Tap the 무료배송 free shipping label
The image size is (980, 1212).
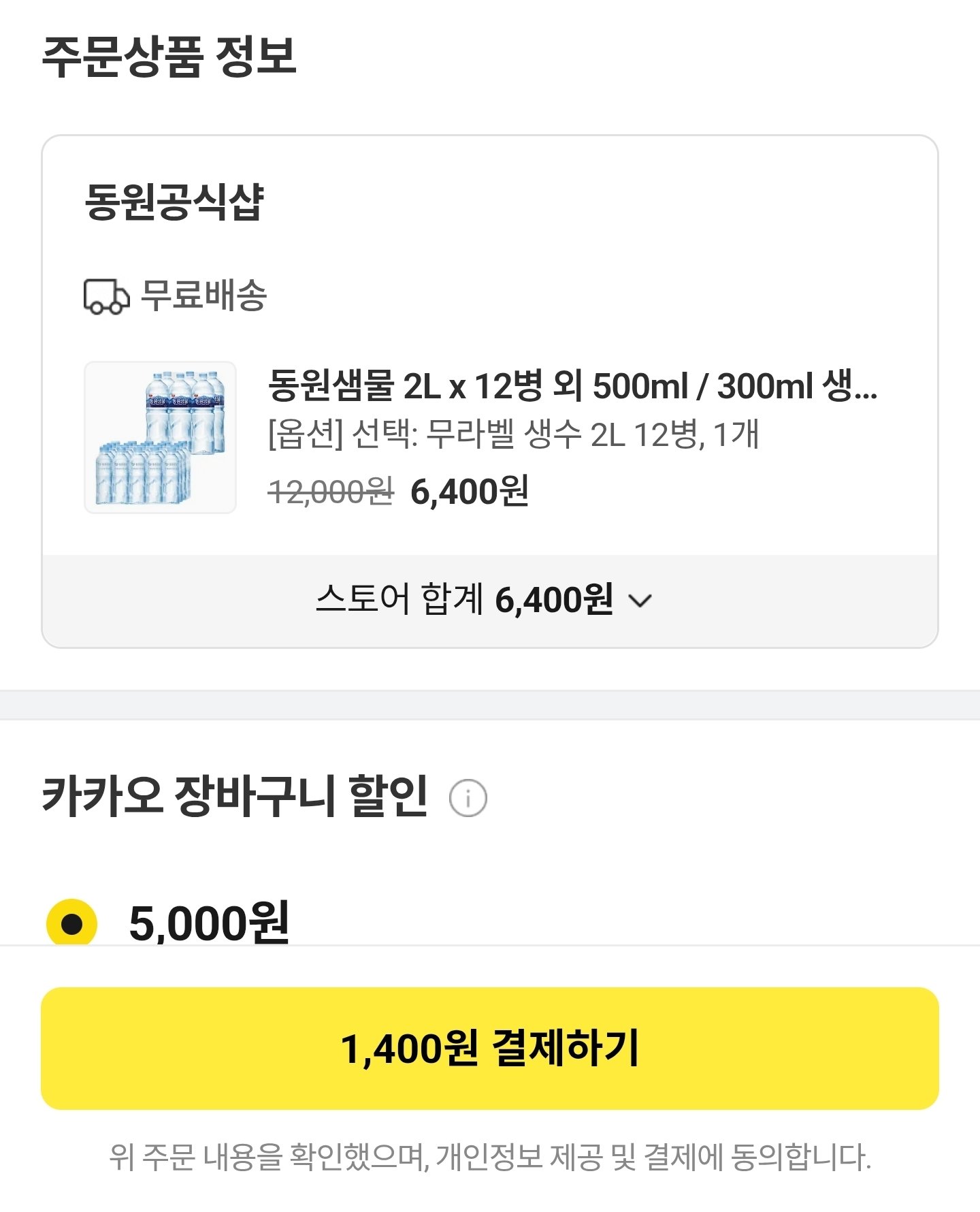click(x=203, y=296)
